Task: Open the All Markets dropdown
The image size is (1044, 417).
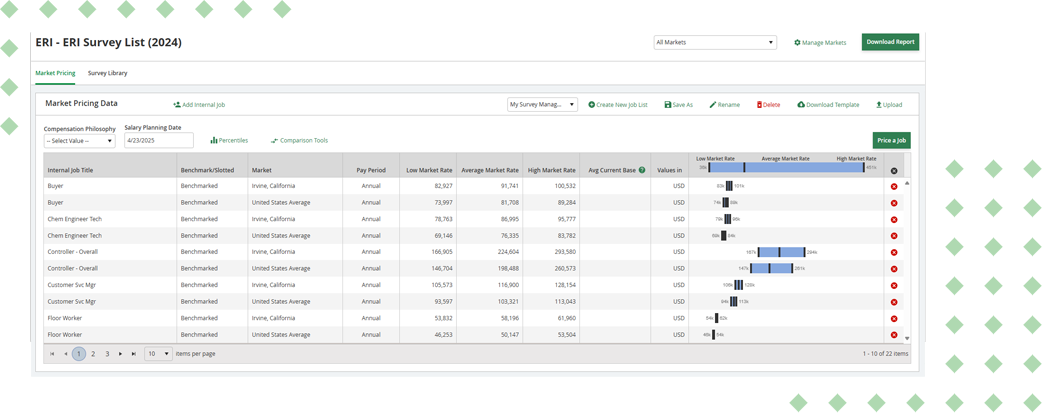Action: 715,42
